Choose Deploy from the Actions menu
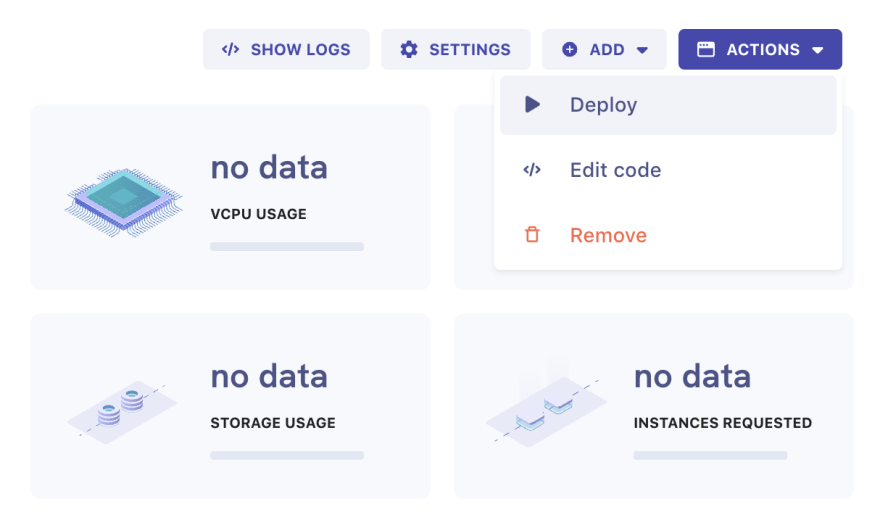The image size is (880, 528). 668,105
